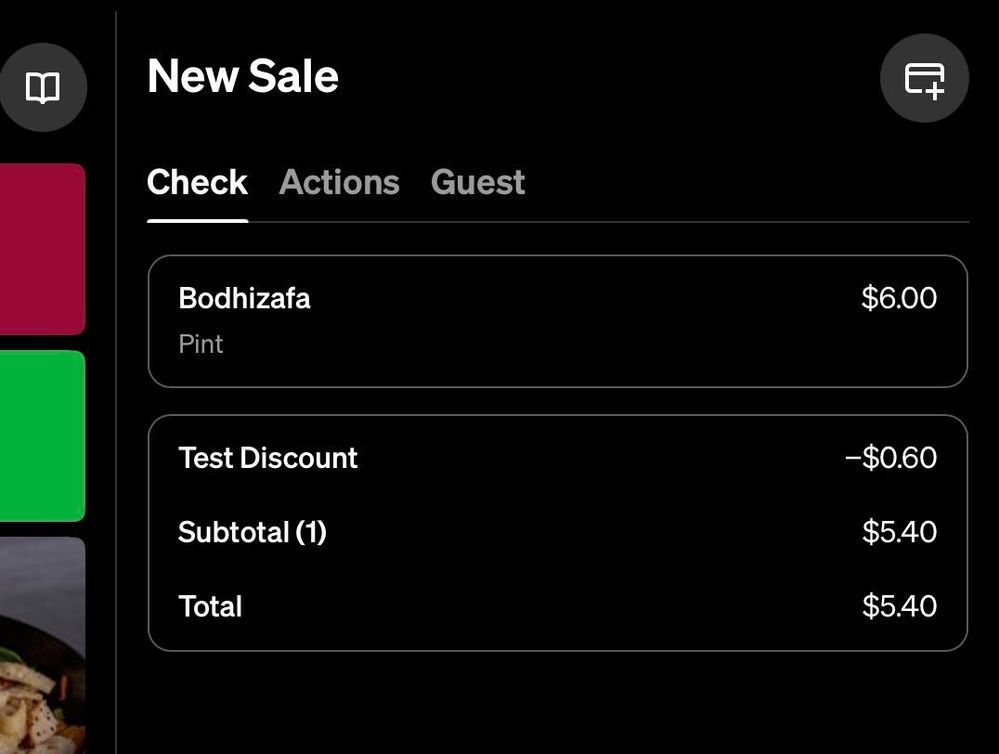Click the Bodhizafa item name

244,298
